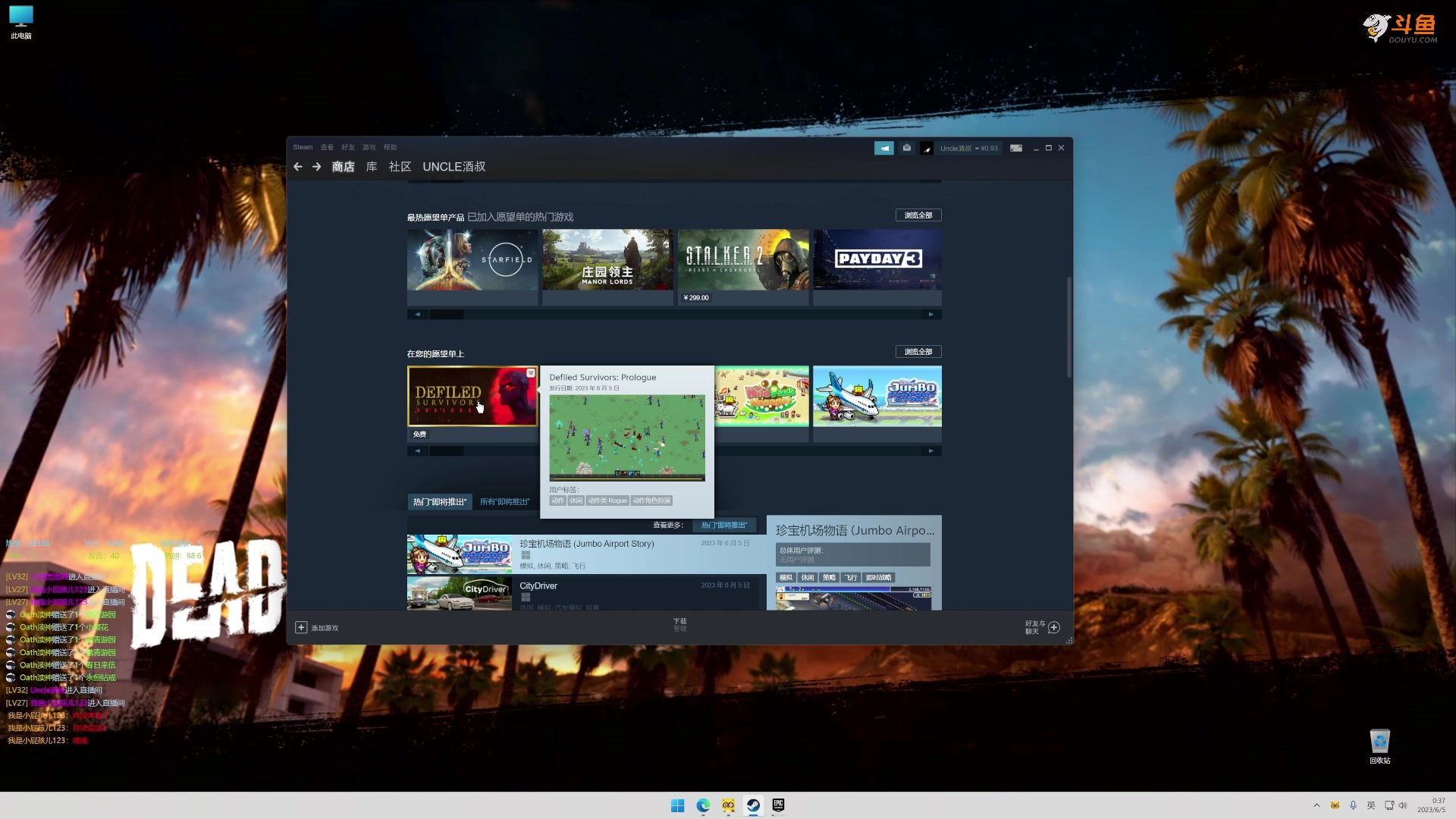Expand the Uncle酒叔 account dropdown

point(969,149)
